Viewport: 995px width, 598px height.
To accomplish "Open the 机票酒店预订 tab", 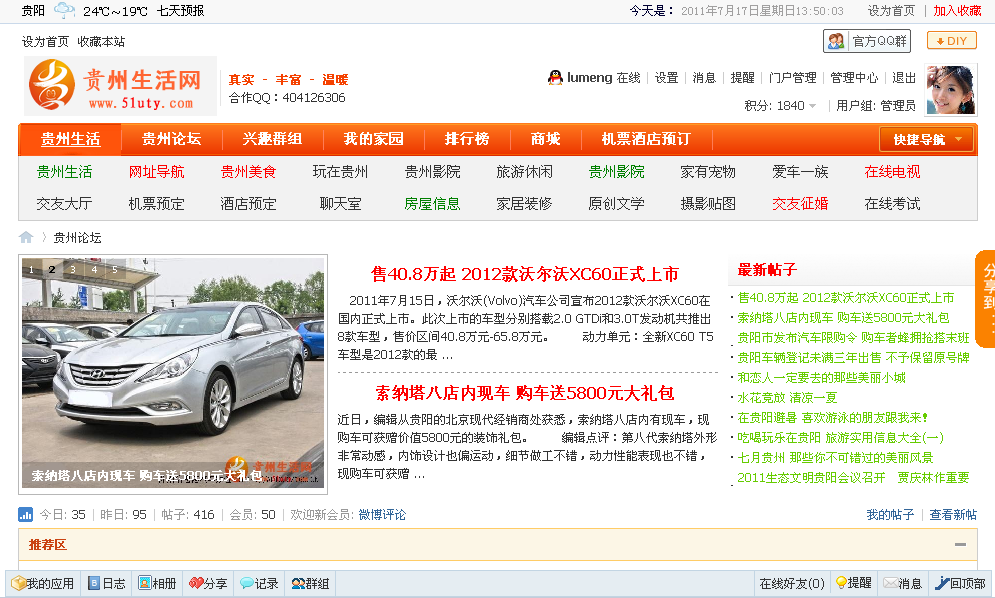I will point(646,139).
